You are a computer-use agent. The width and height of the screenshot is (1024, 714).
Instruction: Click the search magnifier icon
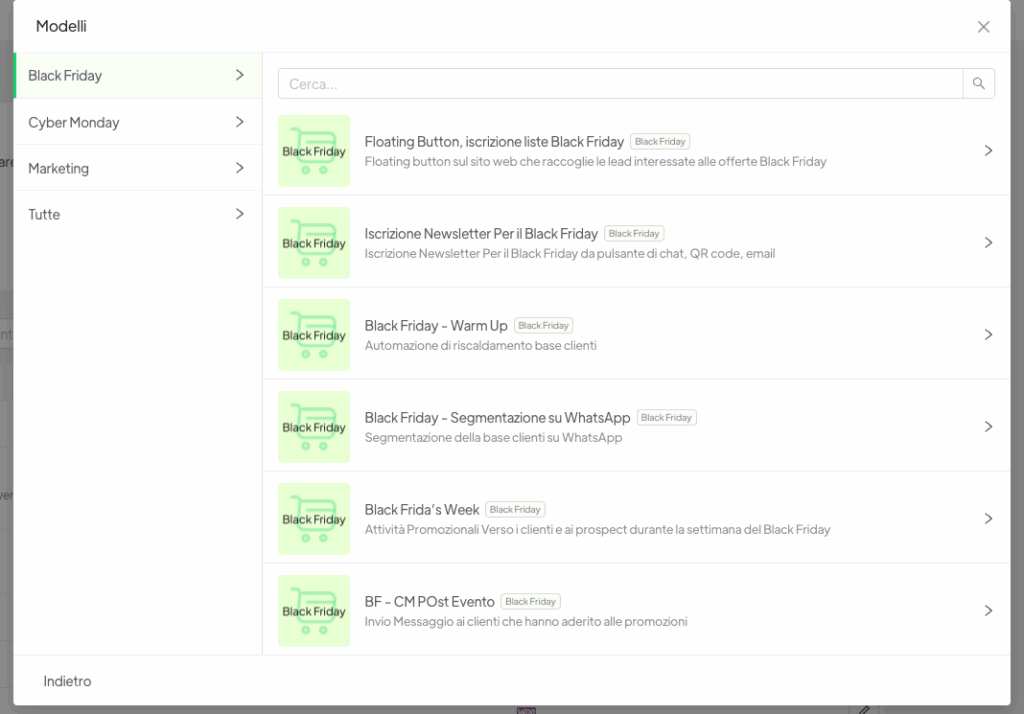coord(978,84)
